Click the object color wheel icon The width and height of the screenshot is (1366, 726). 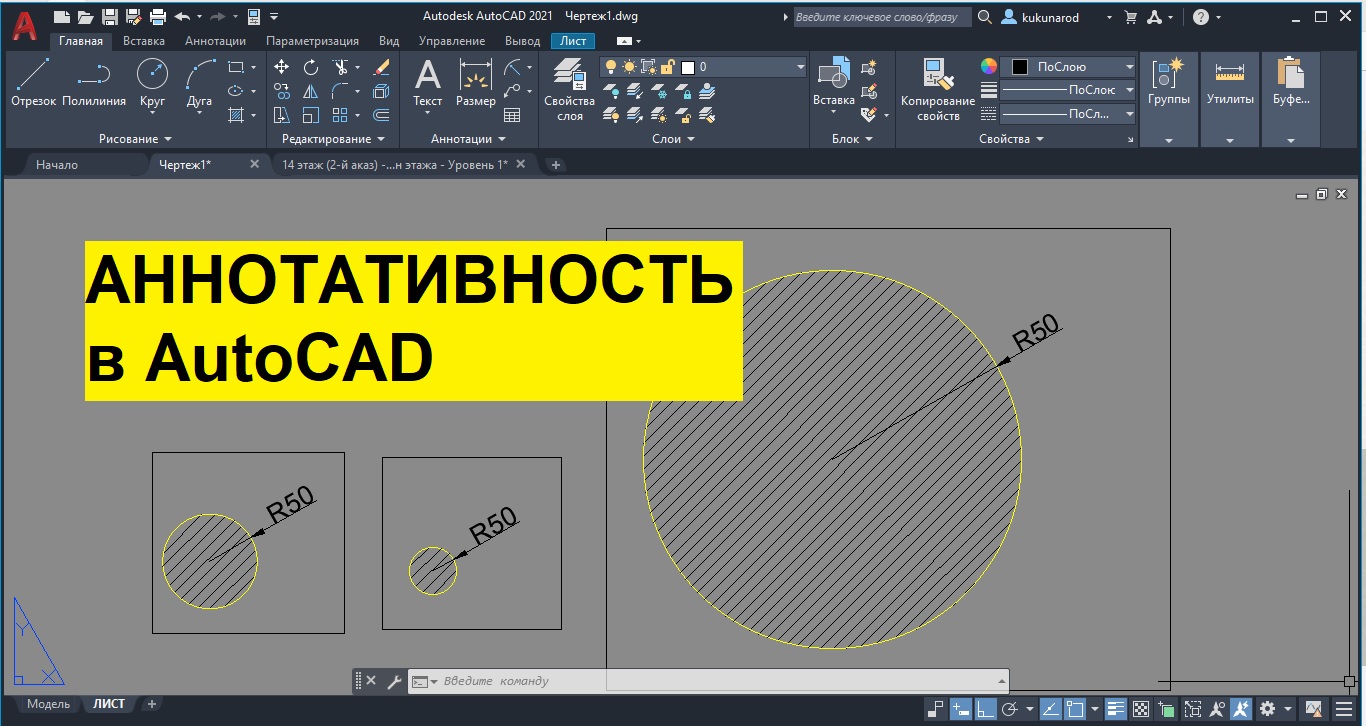coord(988,67)
